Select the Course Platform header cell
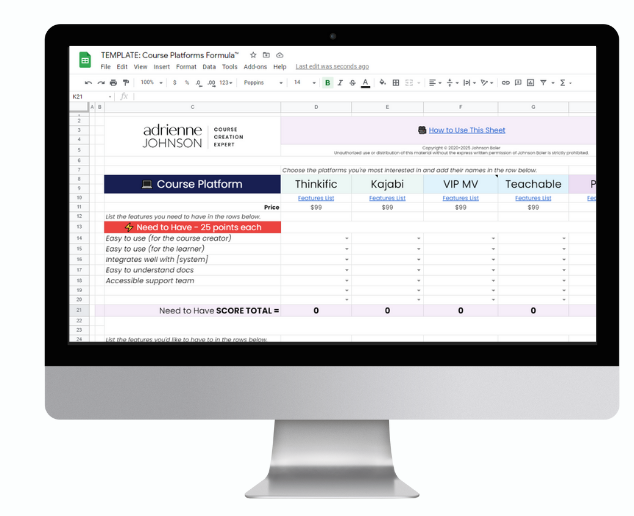The height and width of the screenshot is (516, 634). [x=192, y=184]
